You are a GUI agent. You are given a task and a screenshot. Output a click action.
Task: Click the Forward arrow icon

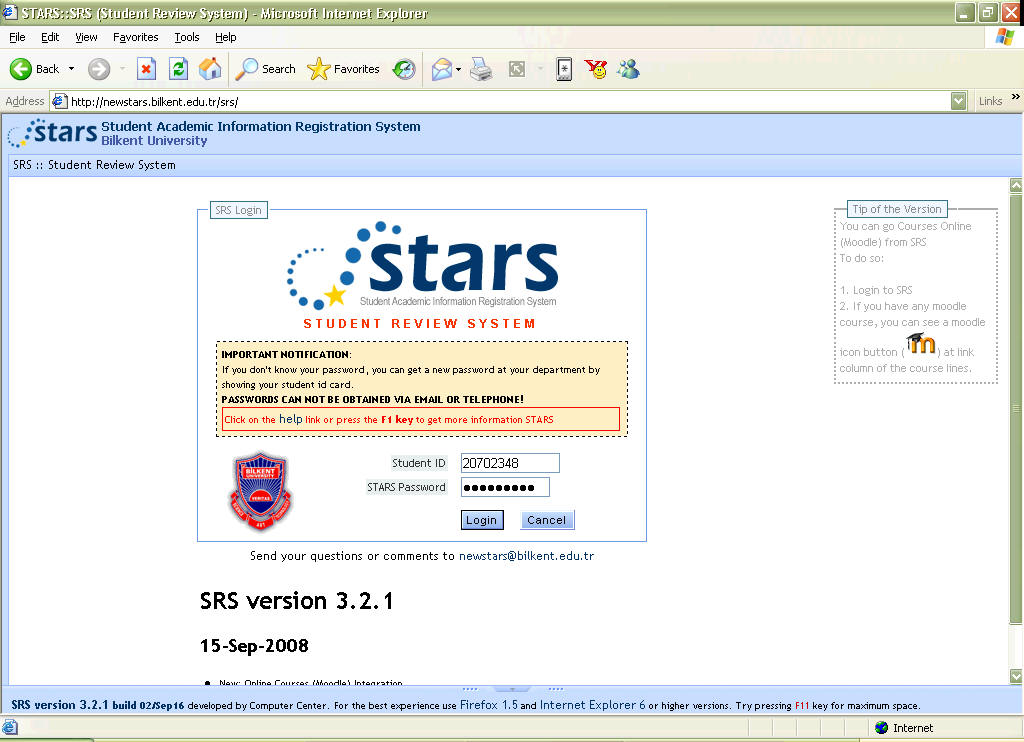pos(99,69)
